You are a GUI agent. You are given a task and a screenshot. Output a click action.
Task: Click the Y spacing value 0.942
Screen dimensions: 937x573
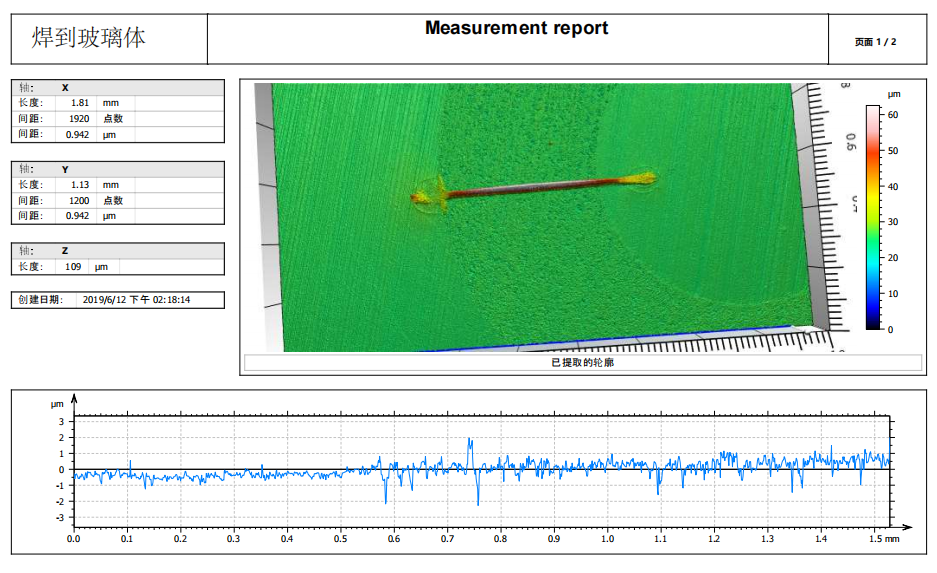[x=78, y=216]
